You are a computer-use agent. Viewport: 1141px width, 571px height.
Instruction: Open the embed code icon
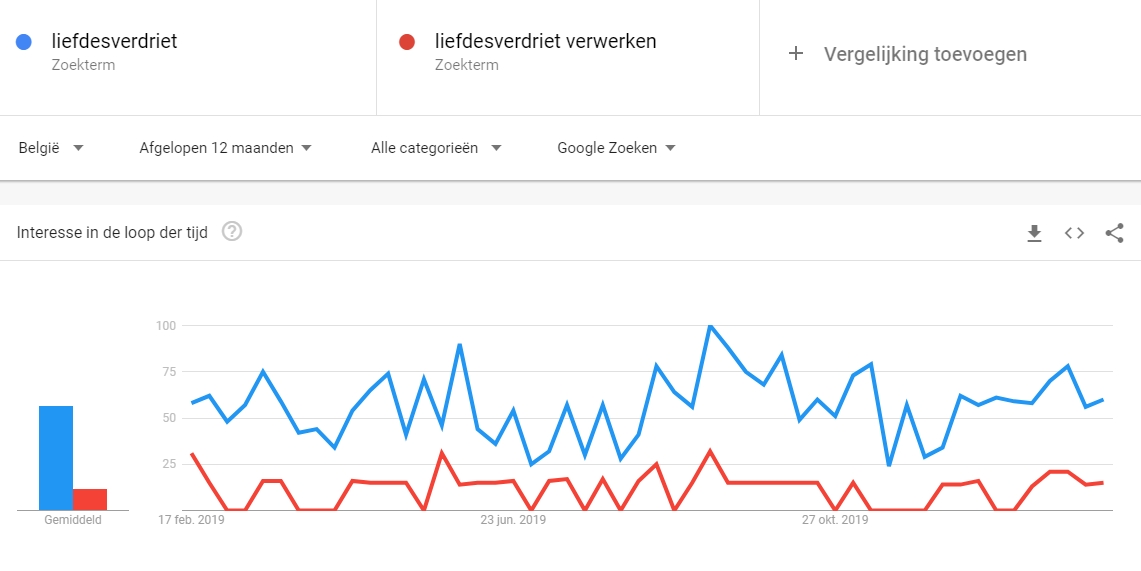(x=1074, y=233)
